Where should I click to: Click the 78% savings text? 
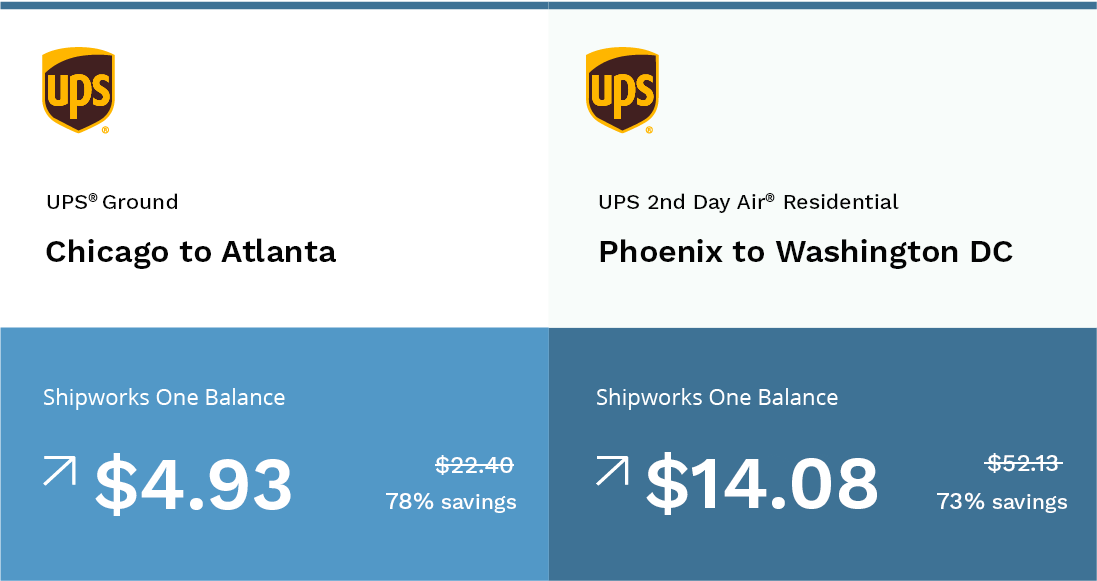click(451, 502)
